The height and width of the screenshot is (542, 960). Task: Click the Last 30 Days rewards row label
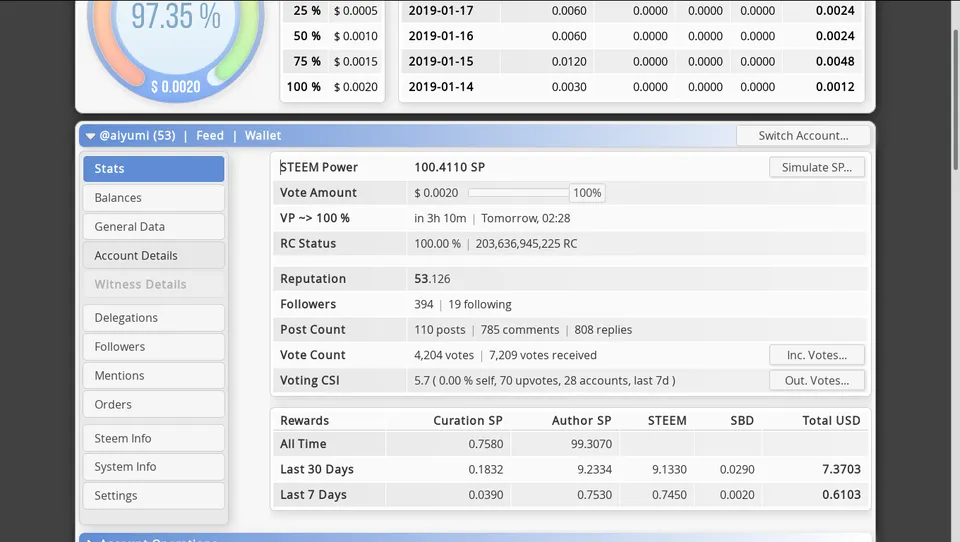tap(317, 470)
